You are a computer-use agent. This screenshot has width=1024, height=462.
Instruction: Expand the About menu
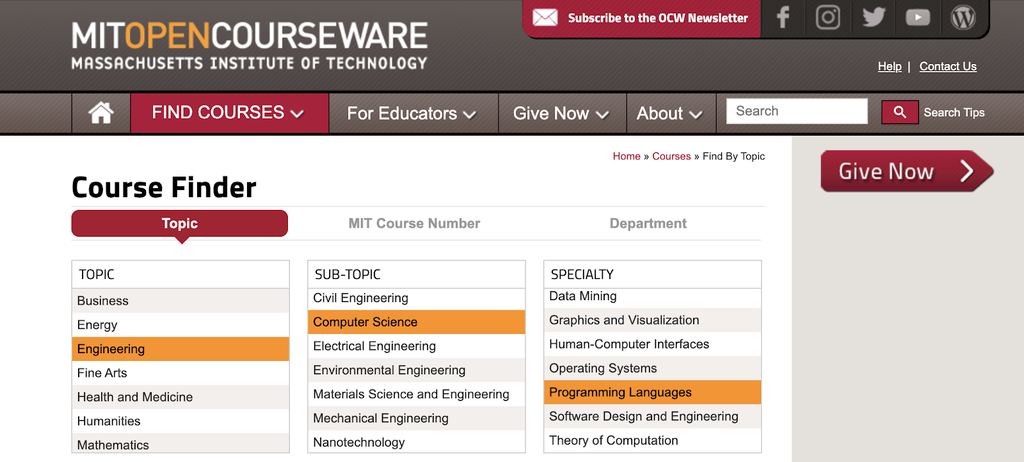(x=670, y=113)
